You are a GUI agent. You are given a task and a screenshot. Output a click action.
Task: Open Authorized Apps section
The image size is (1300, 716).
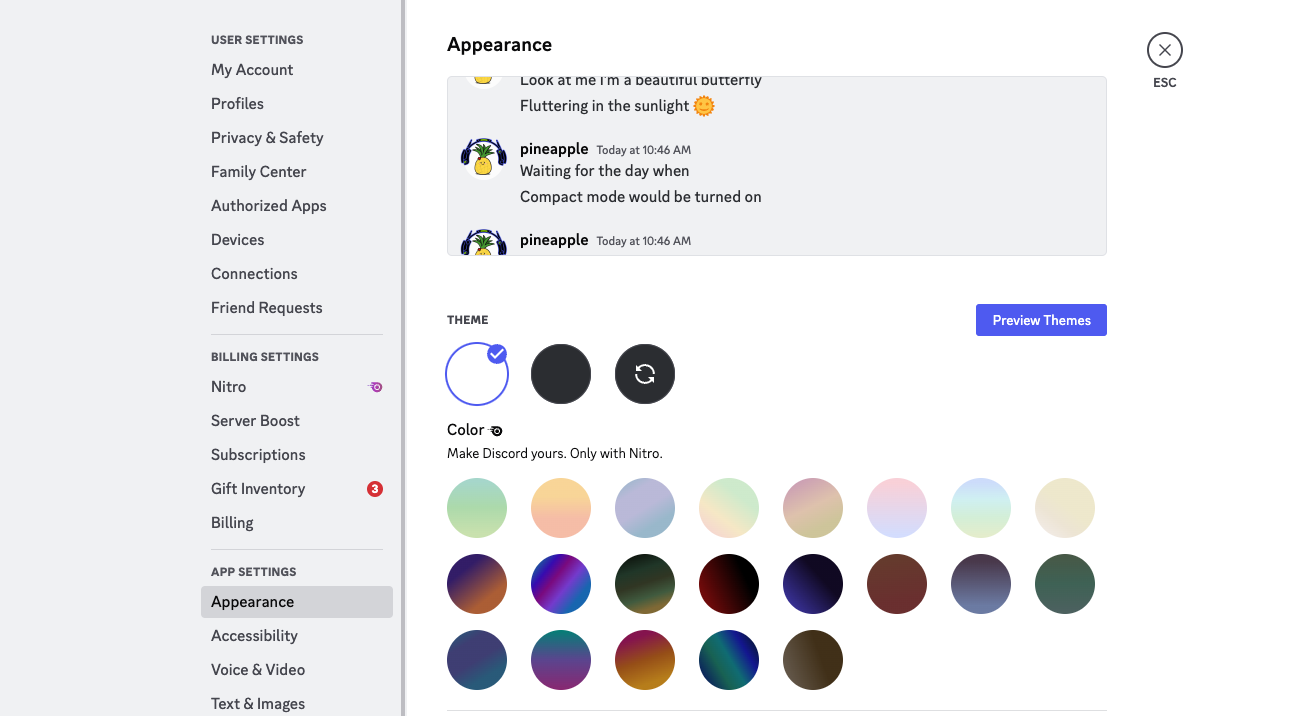click(x=297, y=206)
